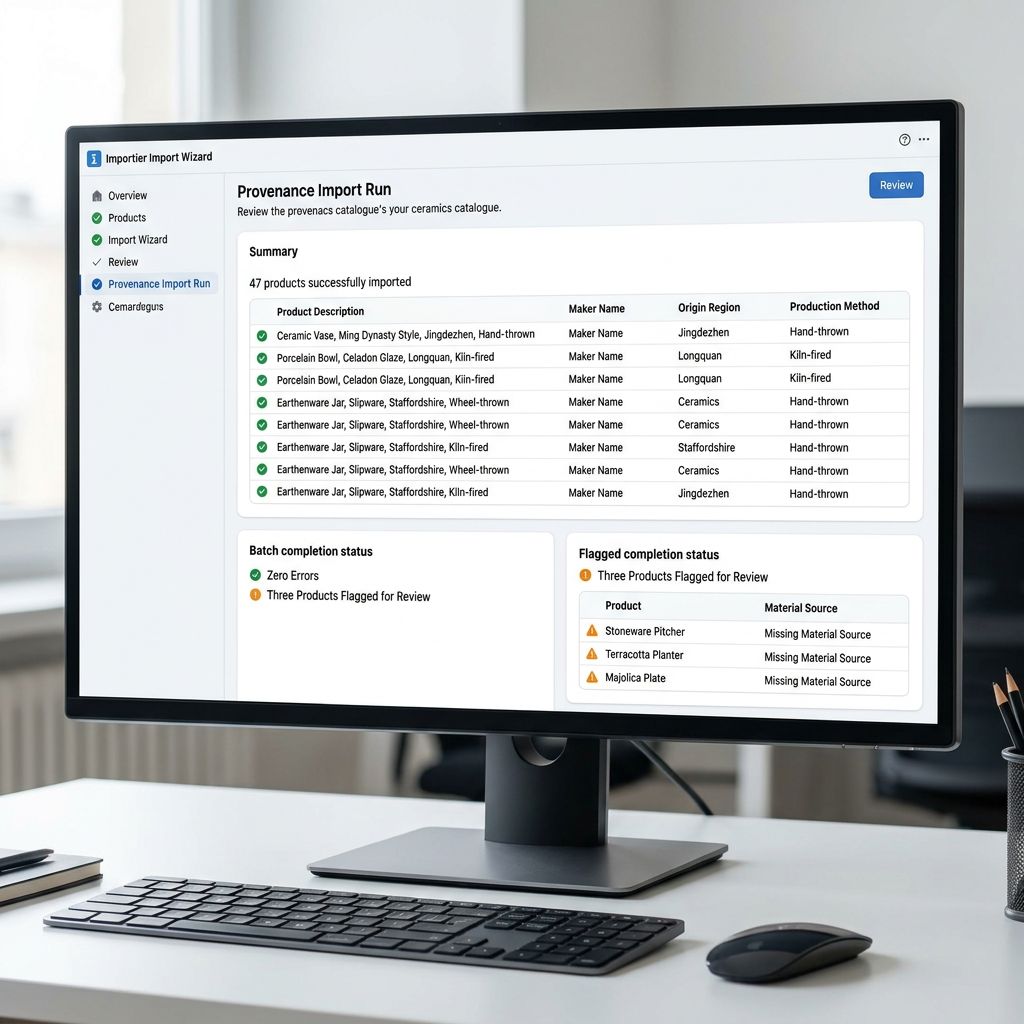Click the Origin Region column header
Viewport: 1024px width, 1024px height.
tap(709, 308)
